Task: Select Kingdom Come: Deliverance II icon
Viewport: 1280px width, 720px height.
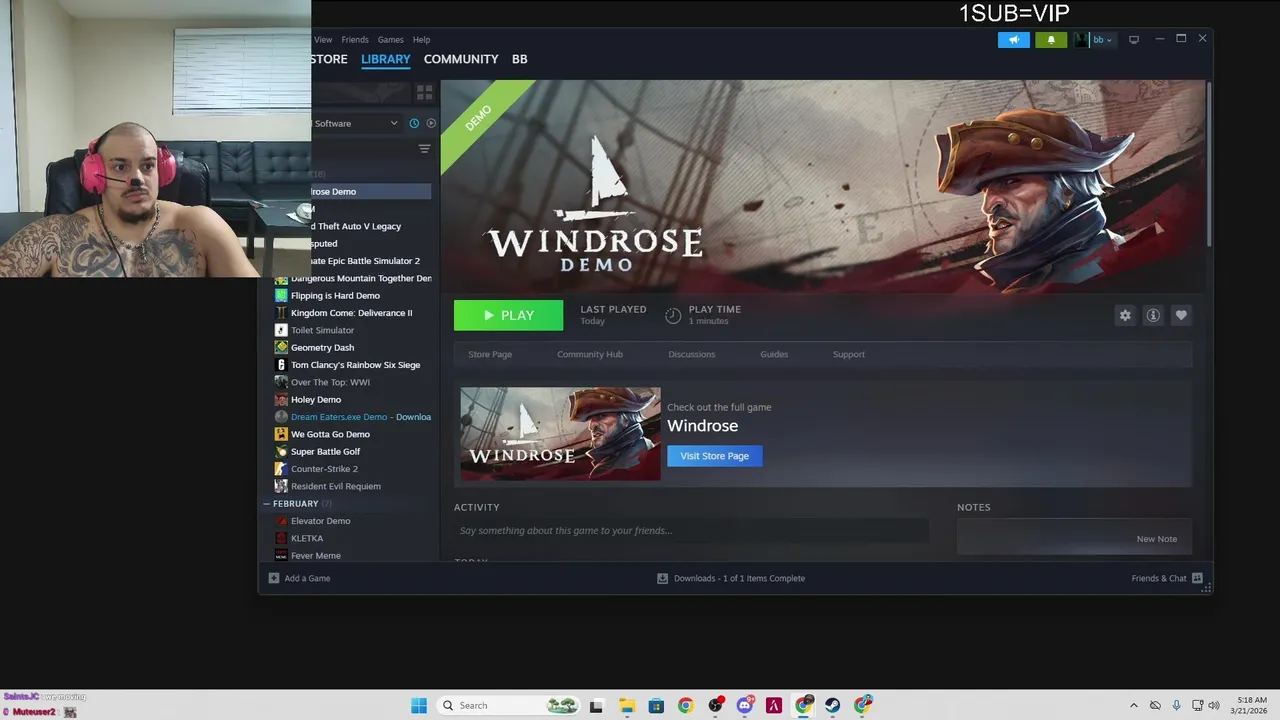Action: coord(281,313)
